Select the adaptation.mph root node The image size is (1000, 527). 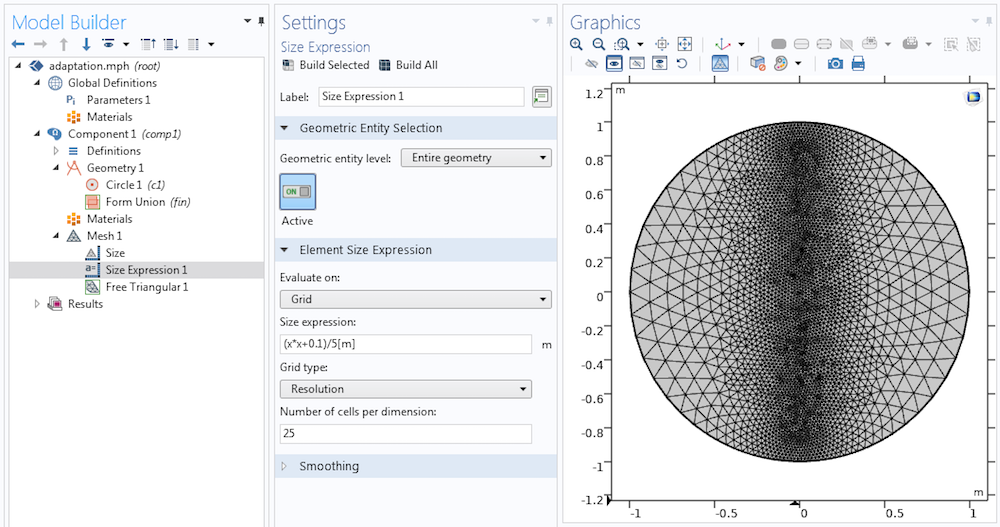(94, 66)
